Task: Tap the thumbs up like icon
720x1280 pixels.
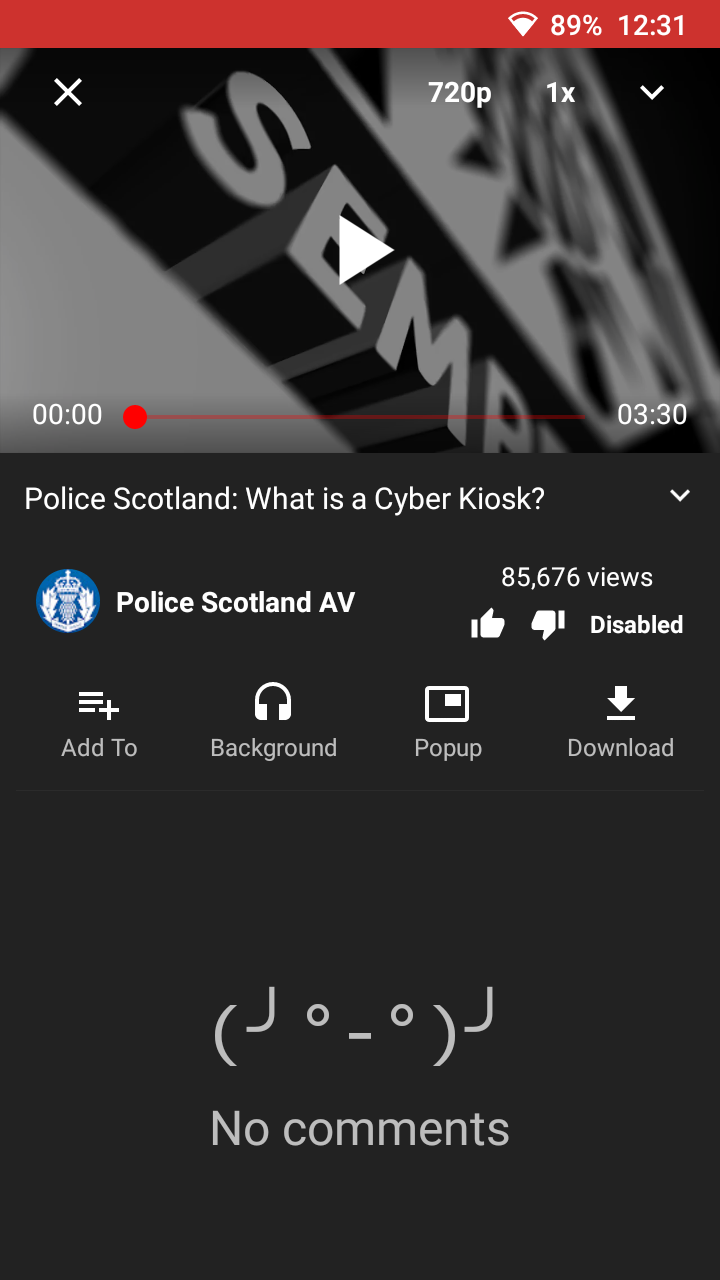Action: pos(488,625)
